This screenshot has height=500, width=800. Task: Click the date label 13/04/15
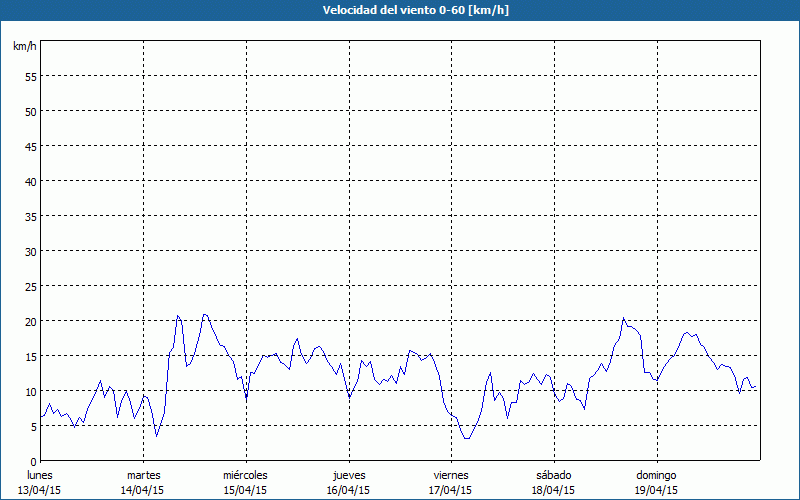(x=41, y=490)
